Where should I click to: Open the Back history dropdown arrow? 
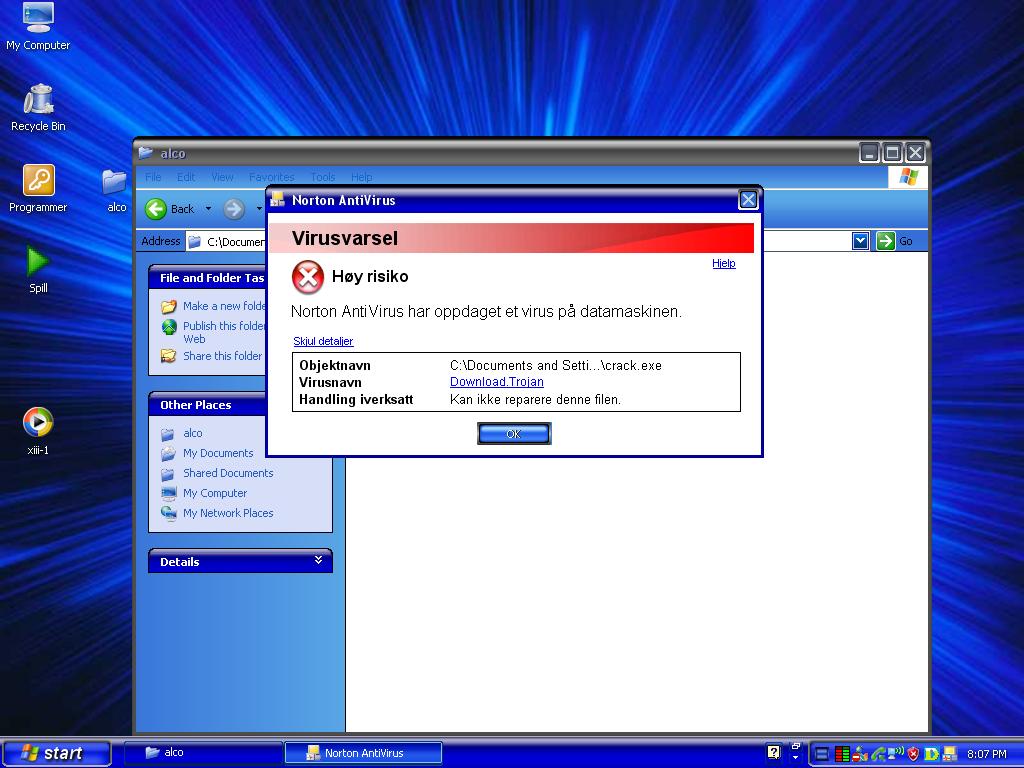point(208,209)
